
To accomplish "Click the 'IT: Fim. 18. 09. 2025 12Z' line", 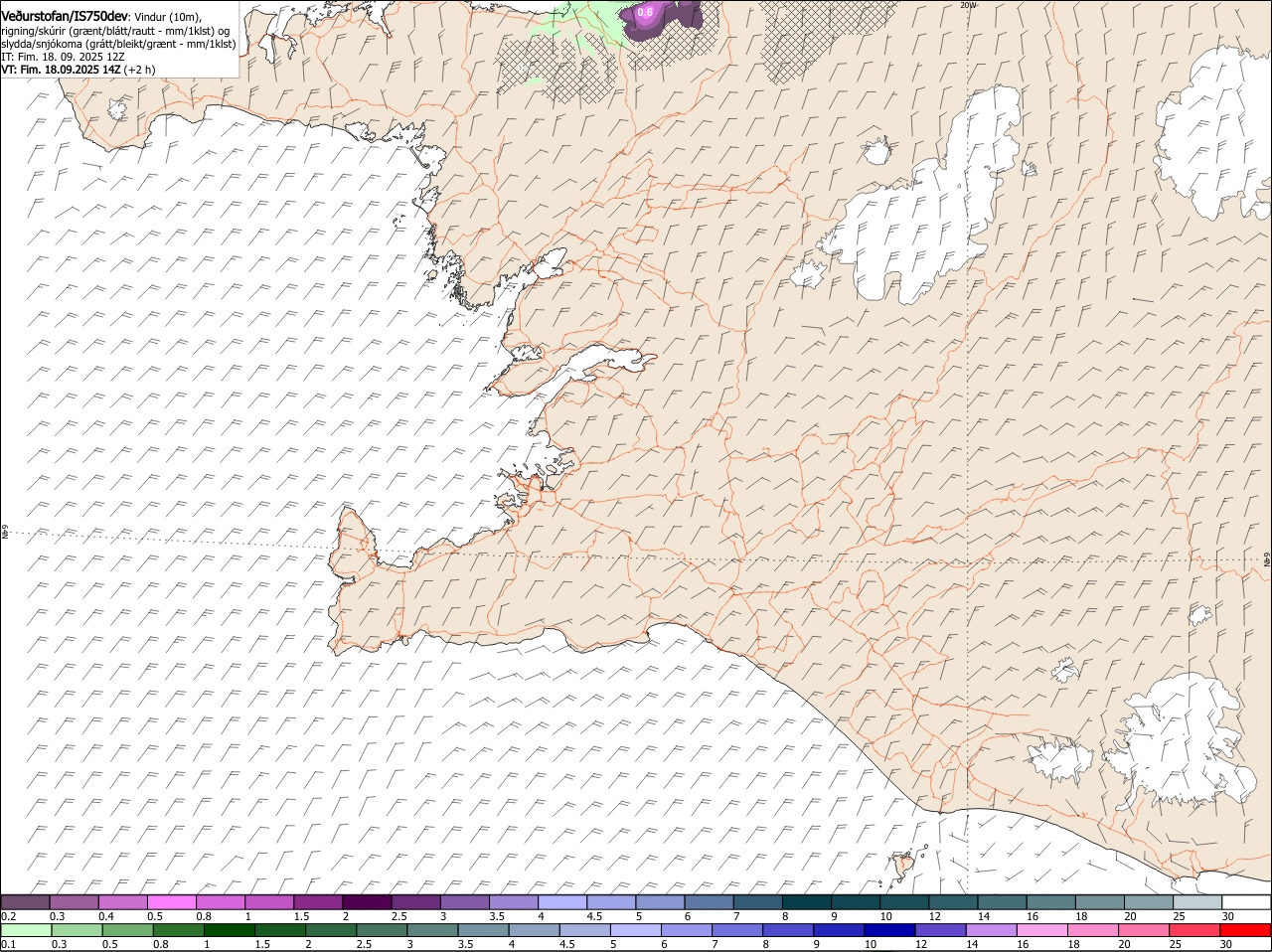I will click(x=63, y=58).
